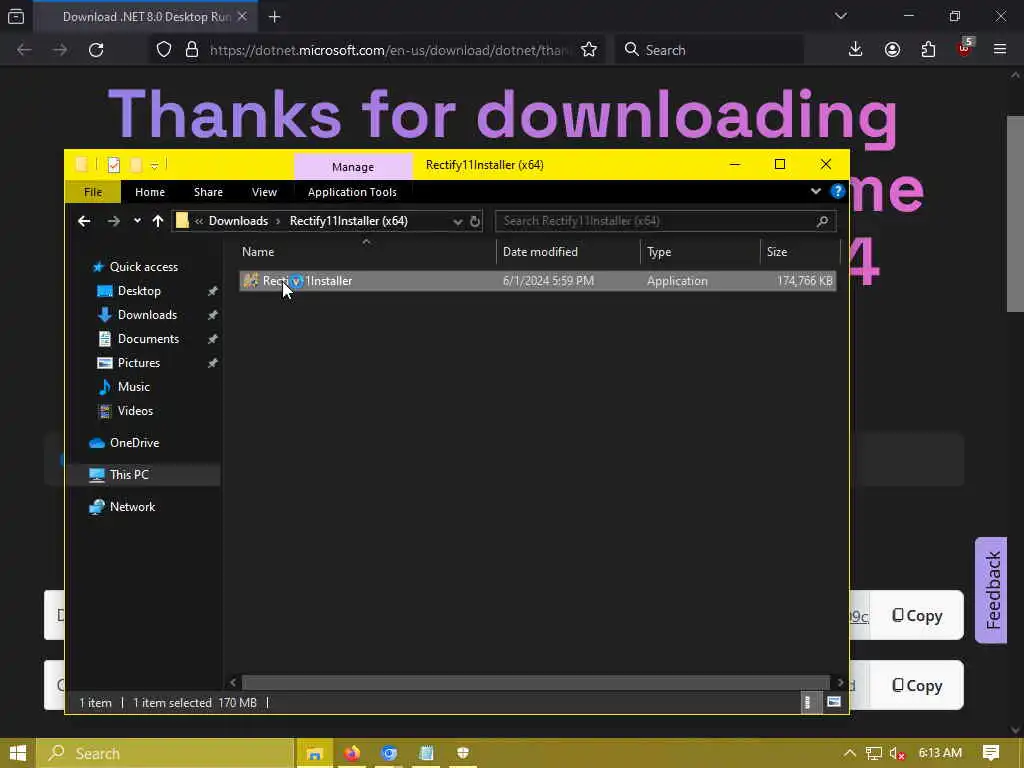Open the Application Tools tab
Screen dimensions: 1024x768
click(x=352, y=192)
